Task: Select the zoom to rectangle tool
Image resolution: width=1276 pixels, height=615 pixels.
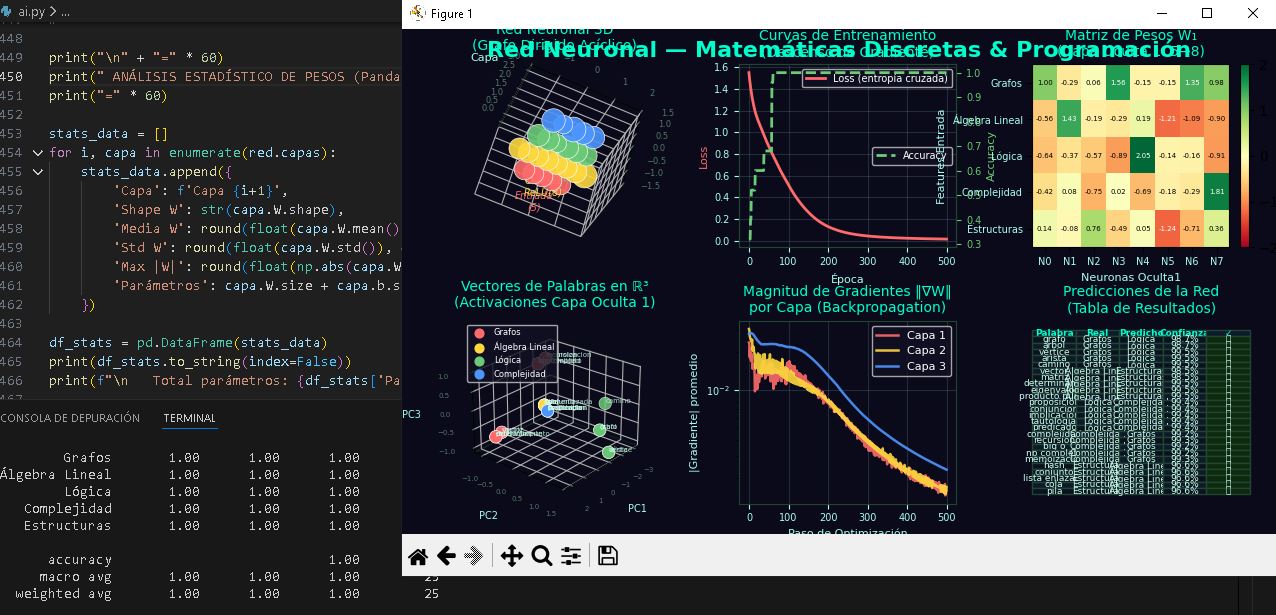Action: tap(541, 557)
